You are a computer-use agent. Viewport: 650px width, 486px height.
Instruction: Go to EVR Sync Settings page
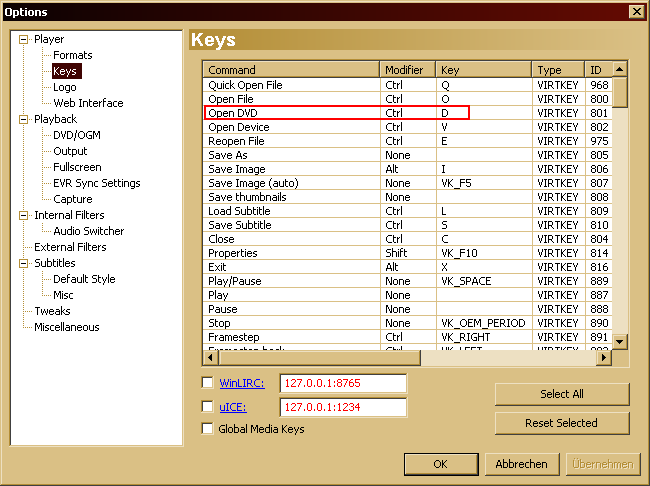tap(96, 183)
